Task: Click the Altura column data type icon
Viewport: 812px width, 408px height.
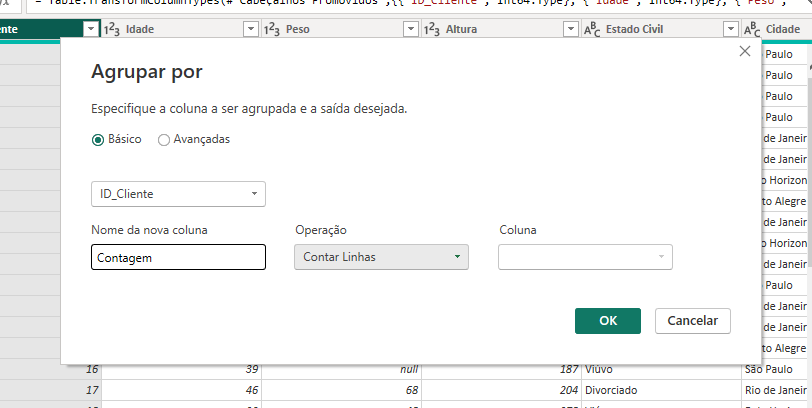Action: pos(431,30)
